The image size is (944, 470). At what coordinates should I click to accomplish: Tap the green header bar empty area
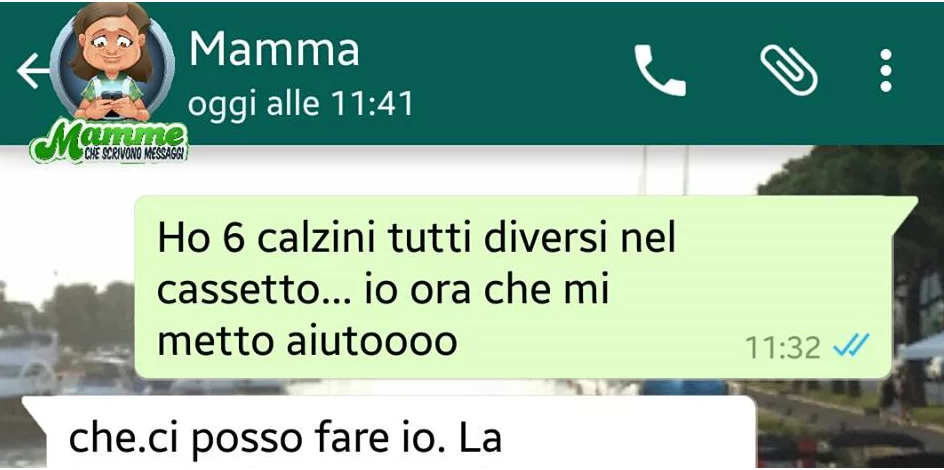pos(512,72)
